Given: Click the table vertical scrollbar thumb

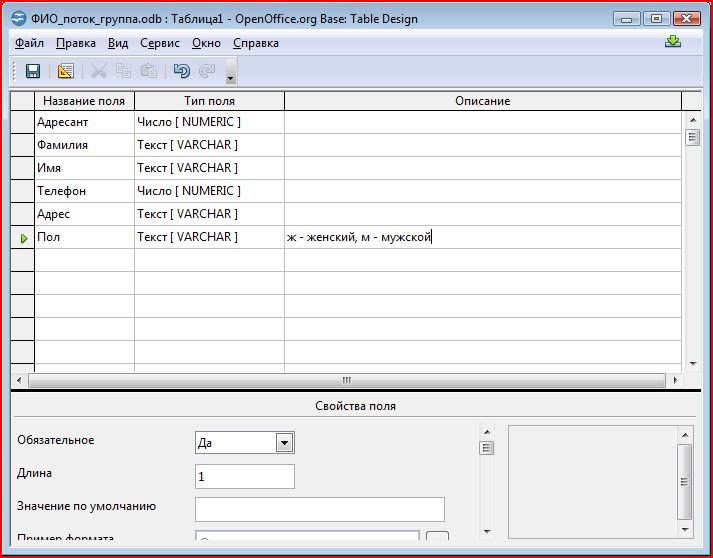Looking at the screenshot, I should 693,137.
